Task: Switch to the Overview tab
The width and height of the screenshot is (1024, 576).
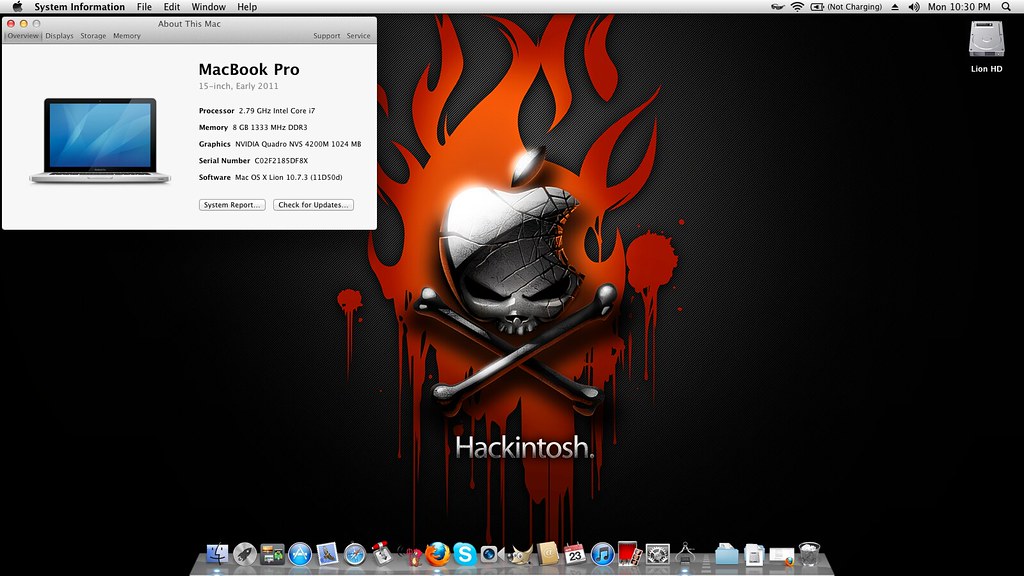Action: click(x=23, y=36)
